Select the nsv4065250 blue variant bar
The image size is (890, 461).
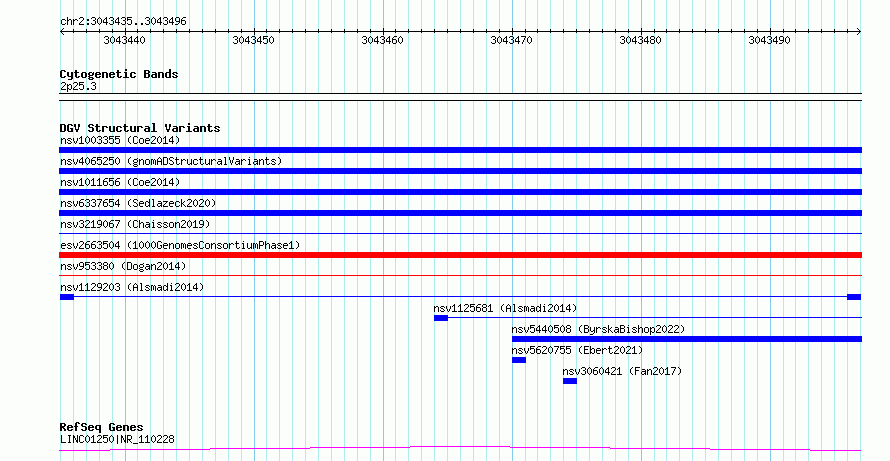click(460, 171)
